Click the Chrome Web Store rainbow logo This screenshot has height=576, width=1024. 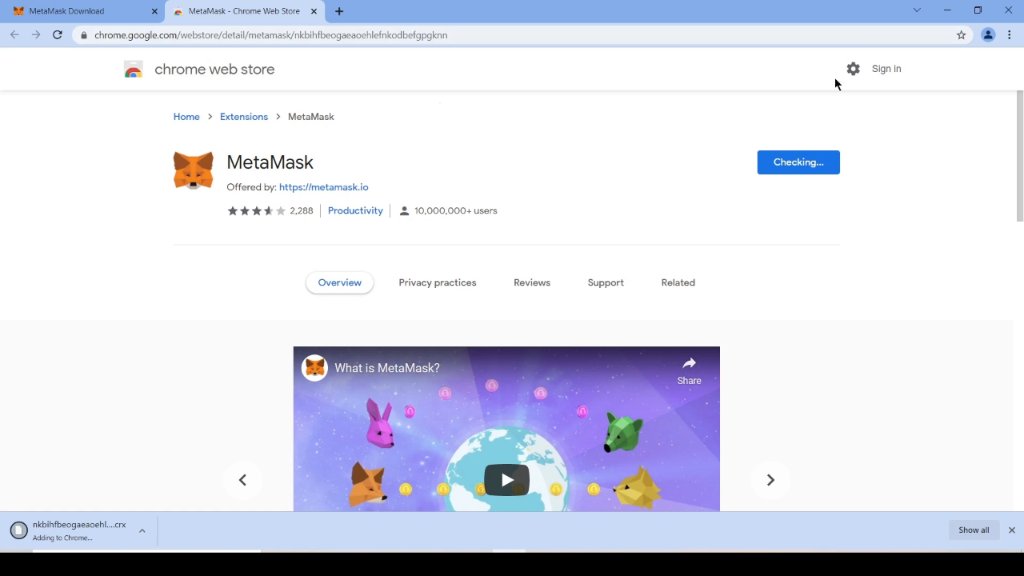click(133, 69)
